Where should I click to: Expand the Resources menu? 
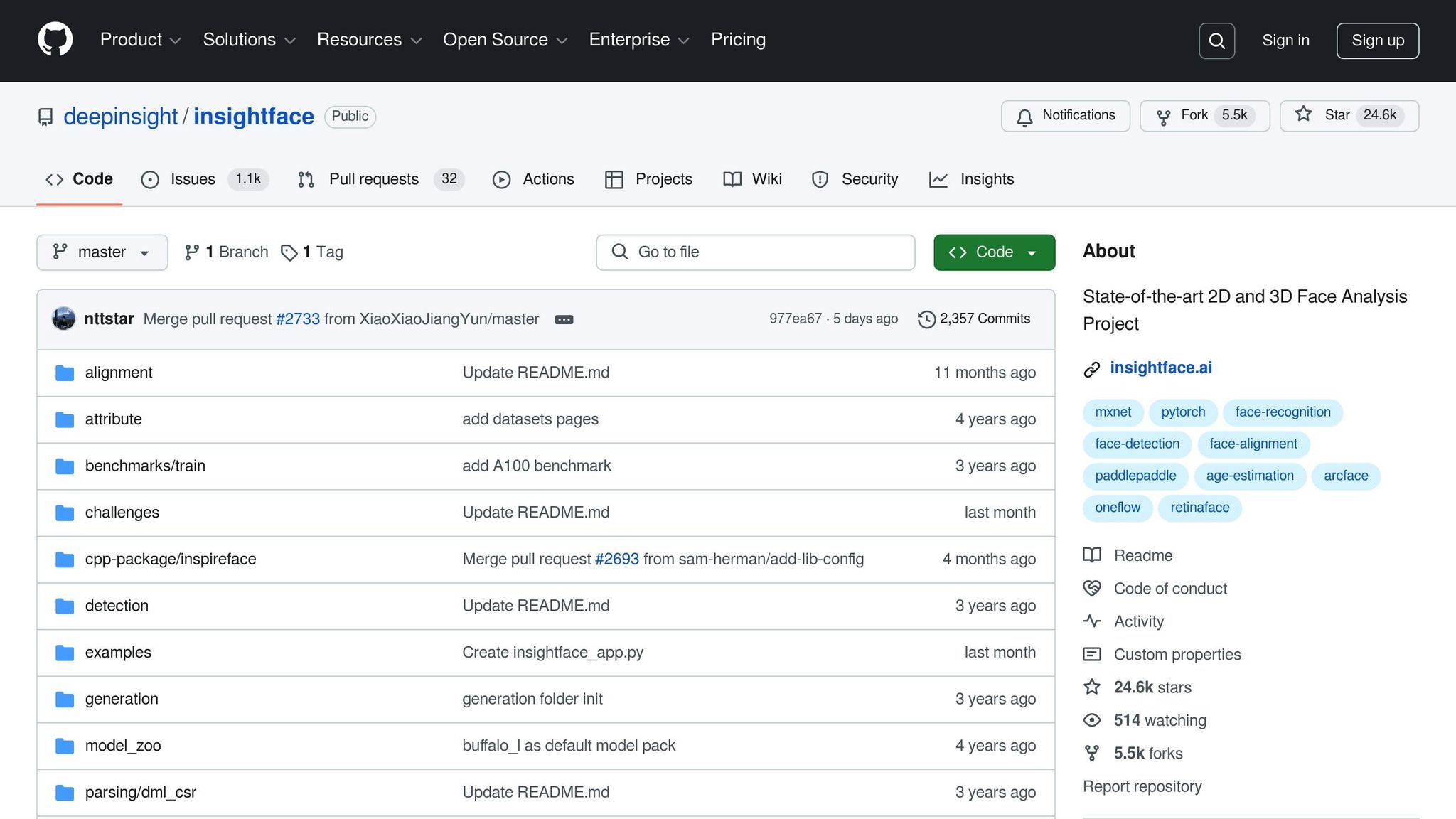point(370,40)
